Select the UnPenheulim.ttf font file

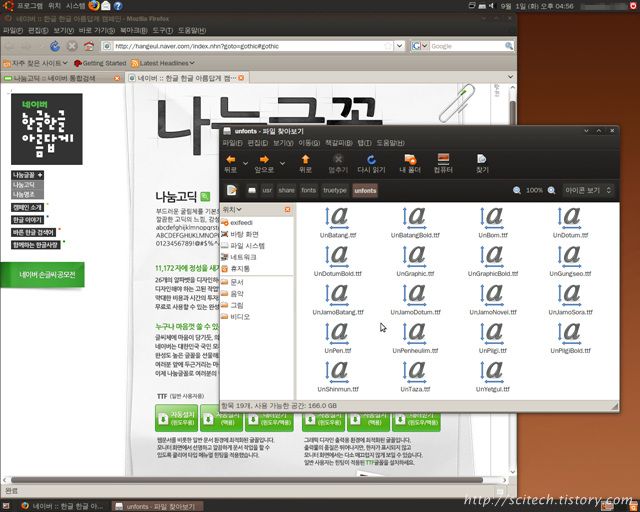pos(415,338)
